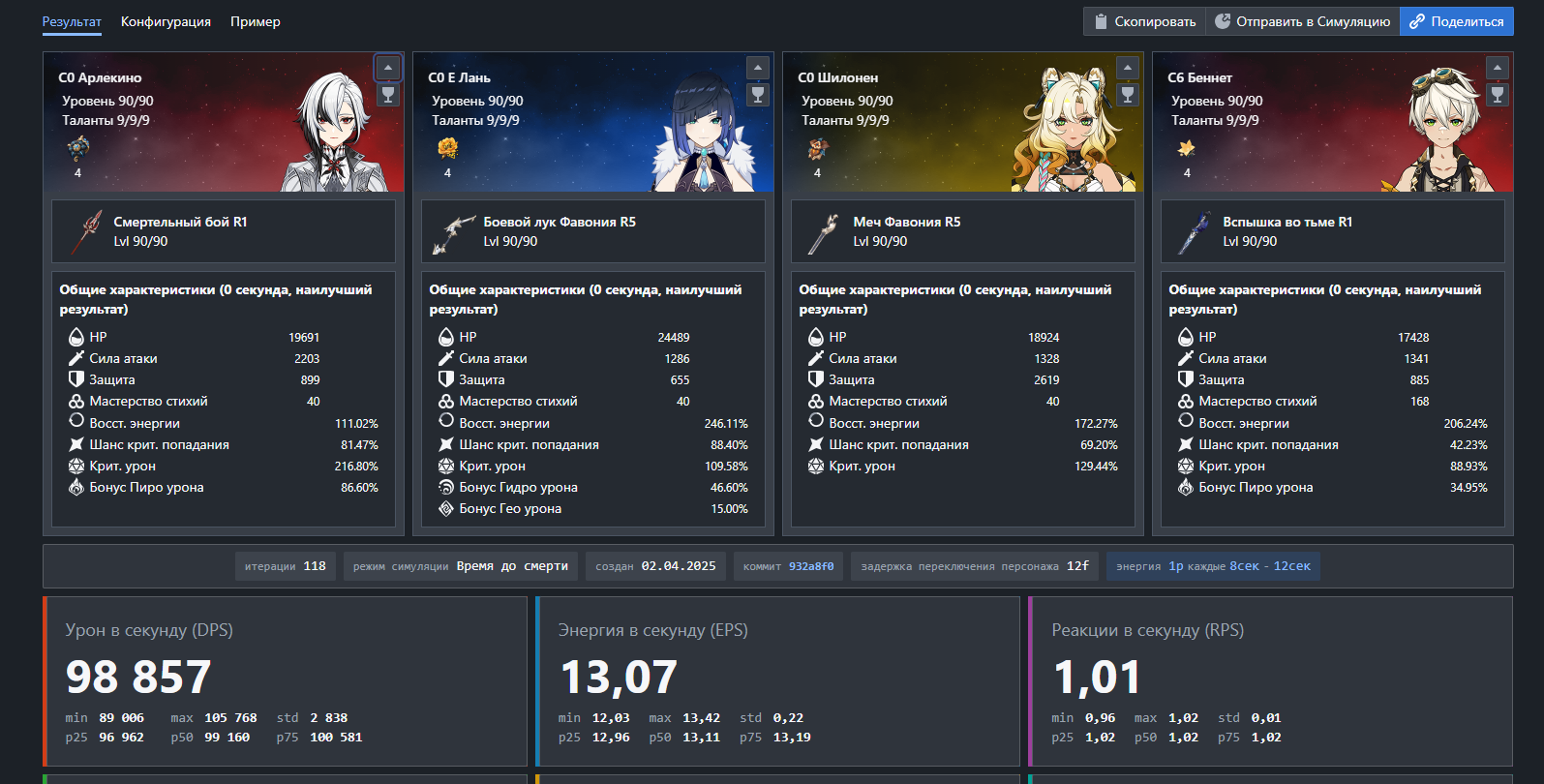Click the Скопировать button
This screenshot has height=784, width=1544.
pos(1144,21)
